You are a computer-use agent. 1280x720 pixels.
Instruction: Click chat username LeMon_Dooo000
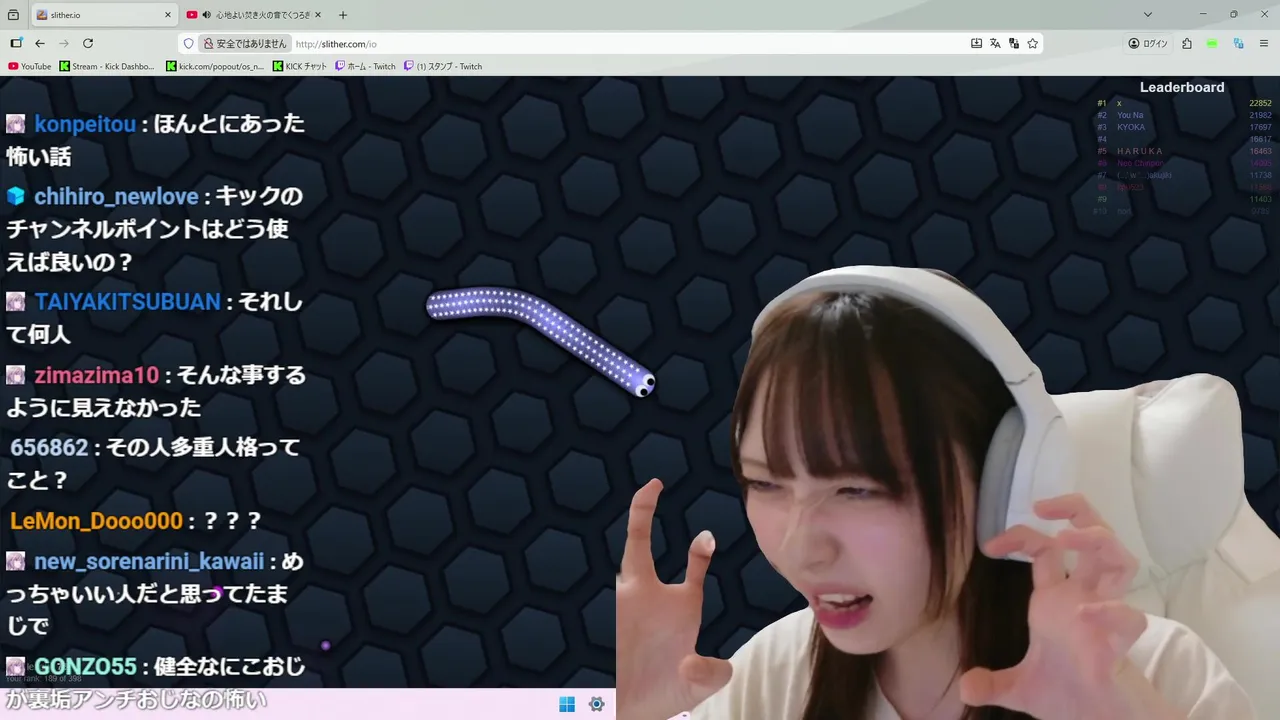click(x=96, y=521)
